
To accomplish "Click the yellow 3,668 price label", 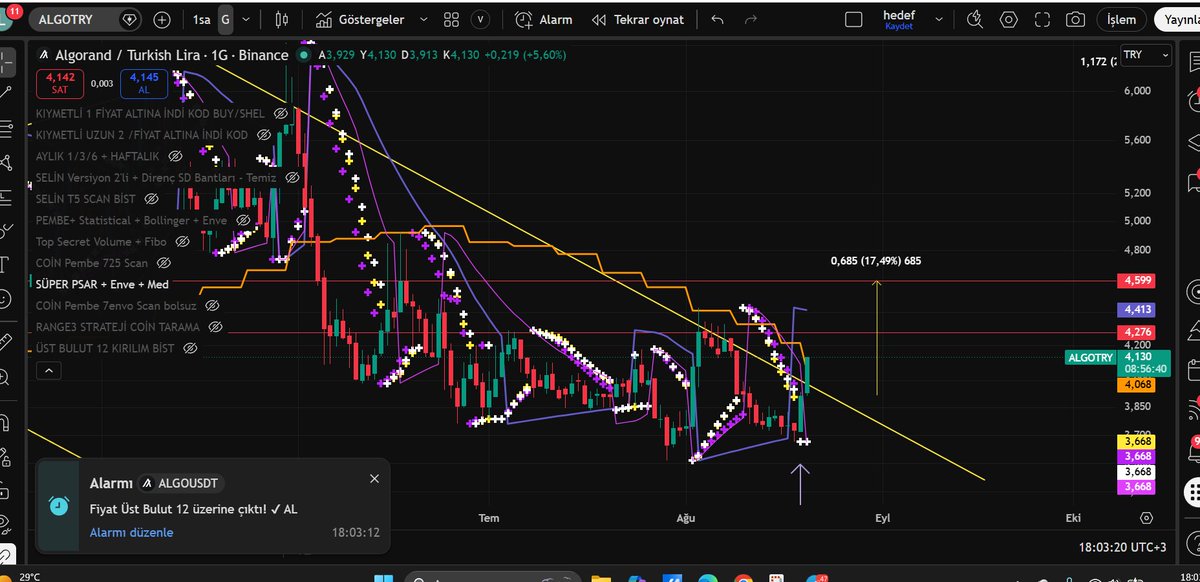I will pyautogui.click(x=1139, y=441).
